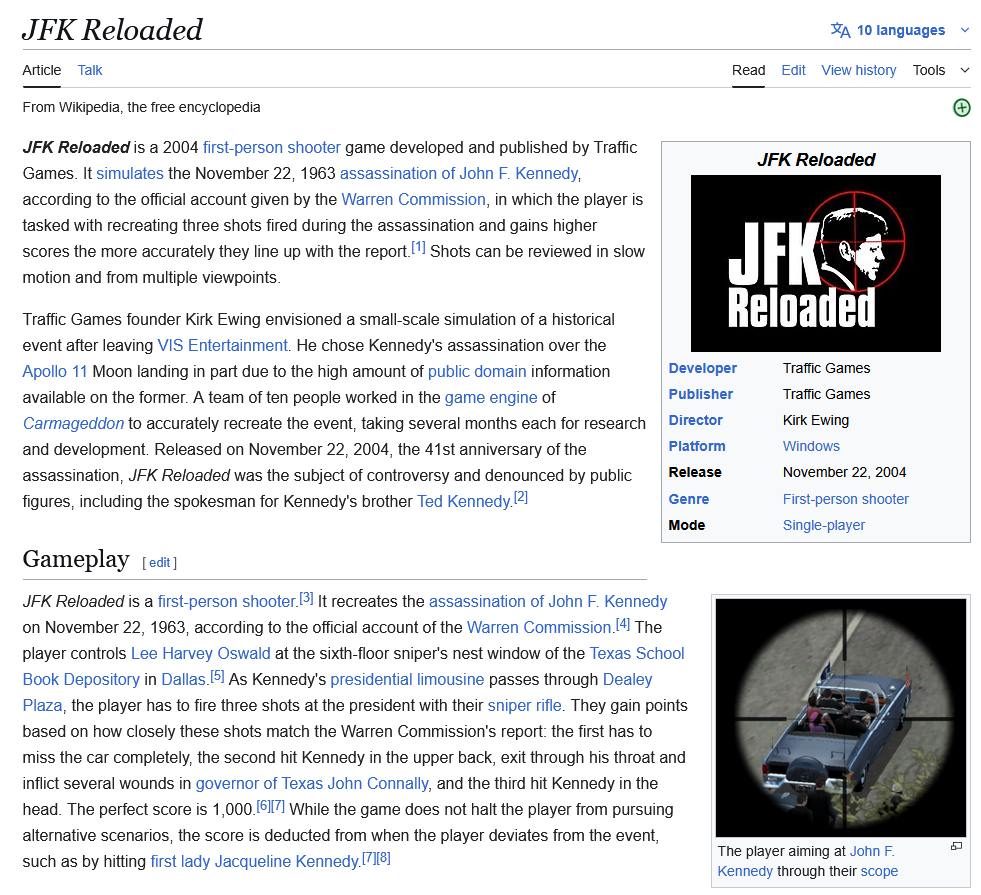This screenshot has height=895, width=981.
Task: Click the language translation icon
Action: (x=840, y=30)
